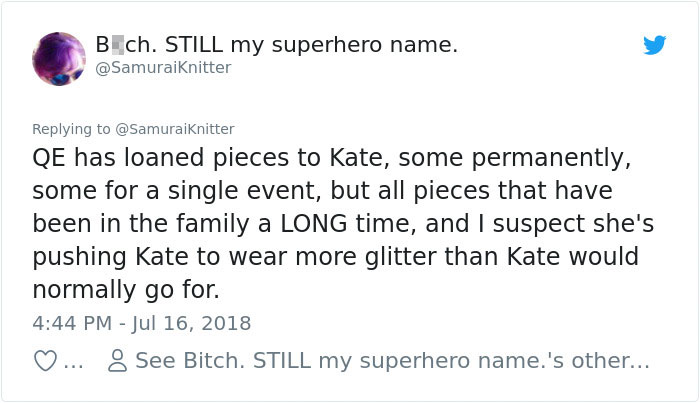Like the tweet with the heart icon

tap(45, 362)
